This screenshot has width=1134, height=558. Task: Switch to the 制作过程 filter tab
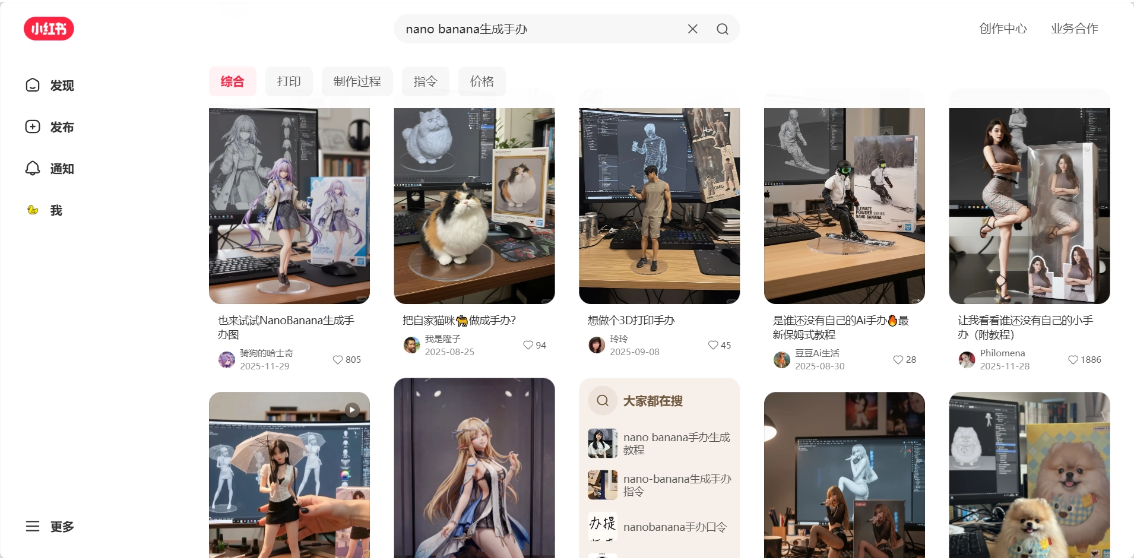[x=357, y=82]
